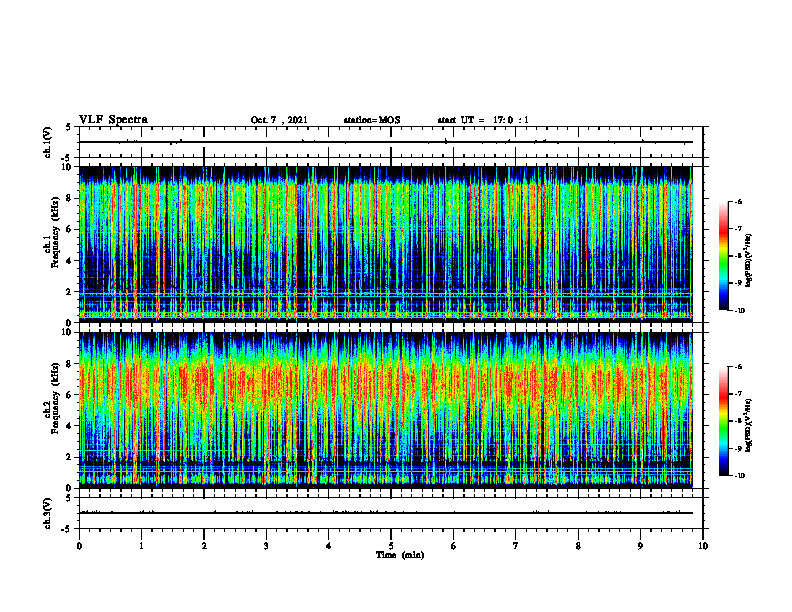
Task: Click the "6" kHz tick on the ch.2 frequency axis
Action: pos(70,395)
